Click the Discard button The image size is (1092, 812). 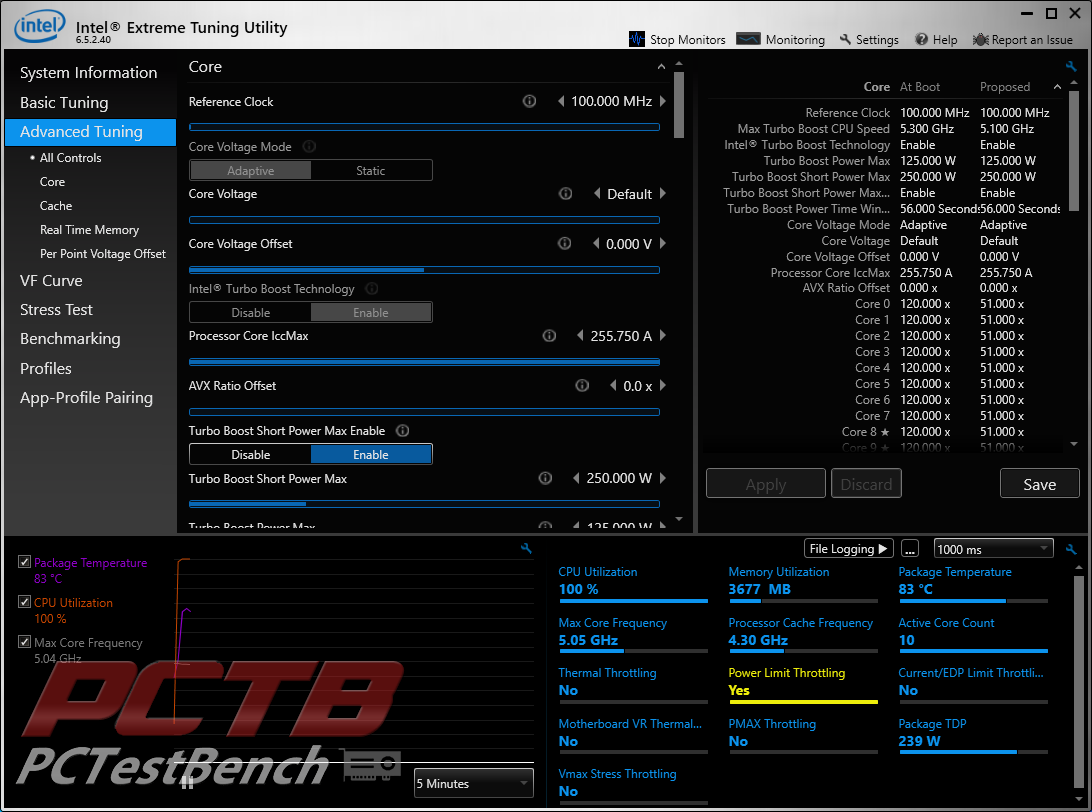(866, 484)
